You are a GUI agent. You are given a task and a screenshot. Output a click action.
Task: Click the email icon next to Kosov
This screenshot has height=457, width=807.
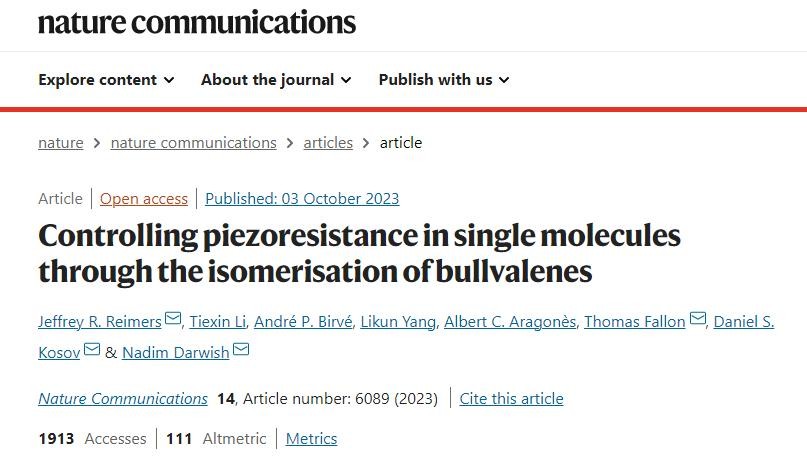tap(92, 351)
